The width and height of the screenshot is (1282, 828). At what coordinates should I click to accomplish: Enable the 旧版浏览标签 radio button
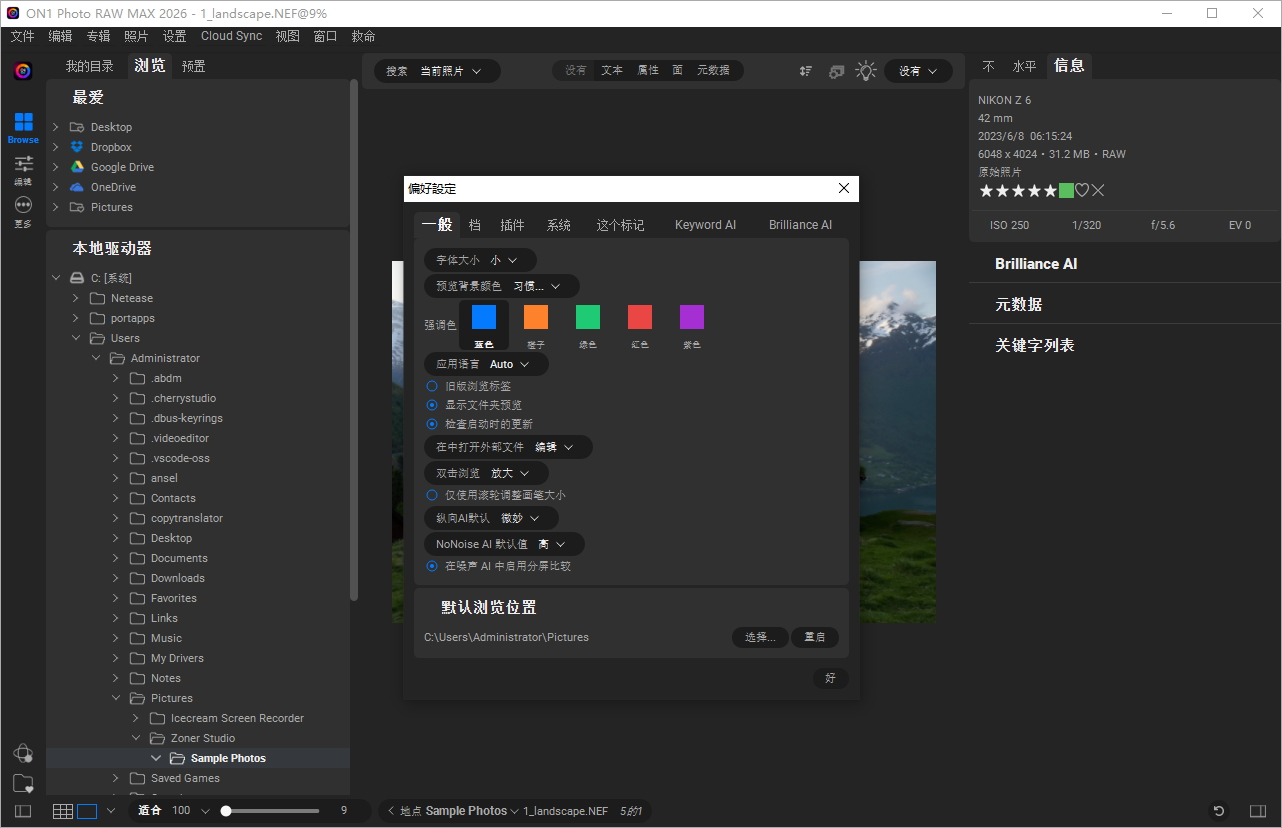(430, 385)
